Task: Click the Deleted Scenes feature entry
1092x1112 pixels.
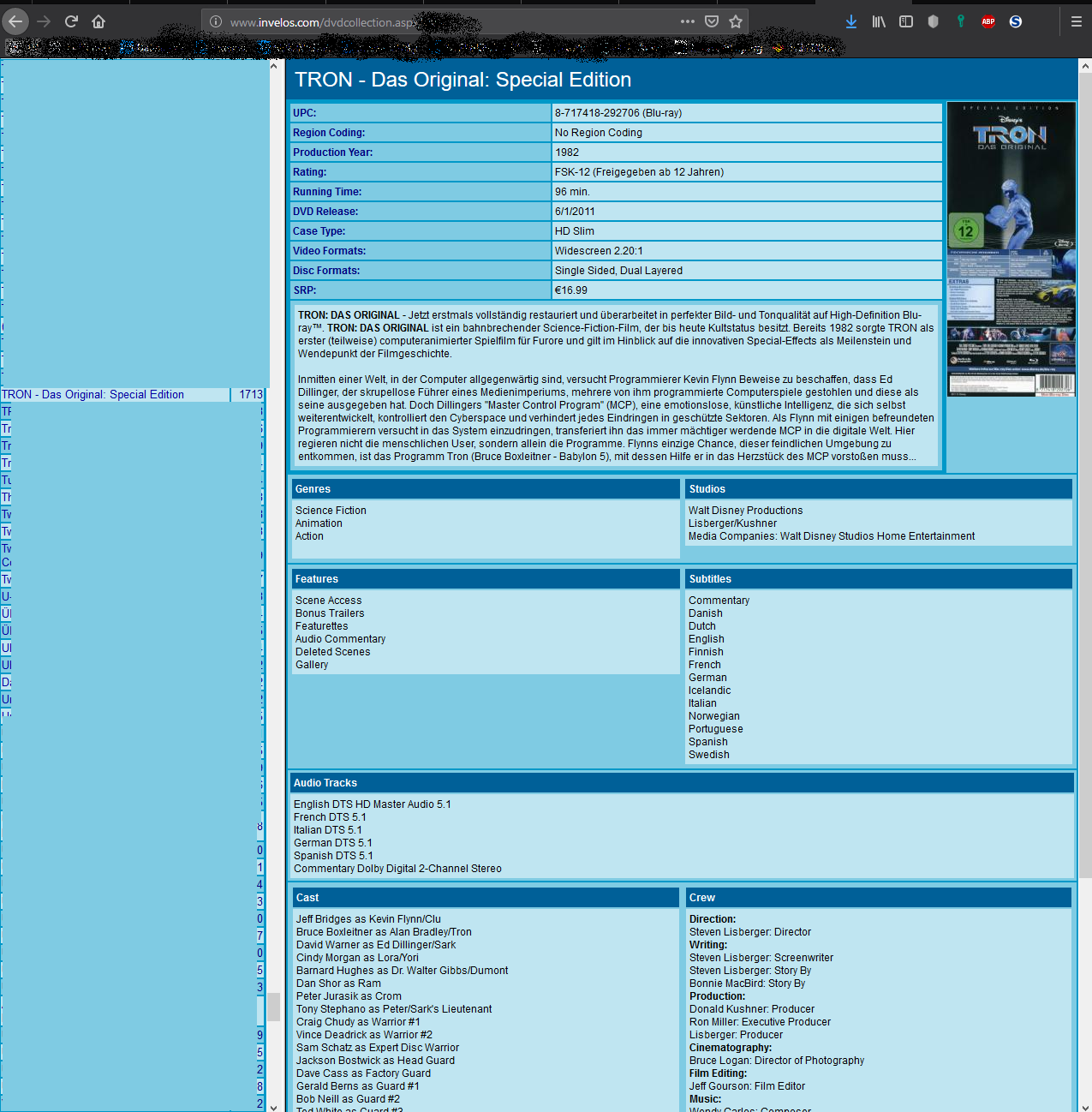Action: (x=333, y=652)
